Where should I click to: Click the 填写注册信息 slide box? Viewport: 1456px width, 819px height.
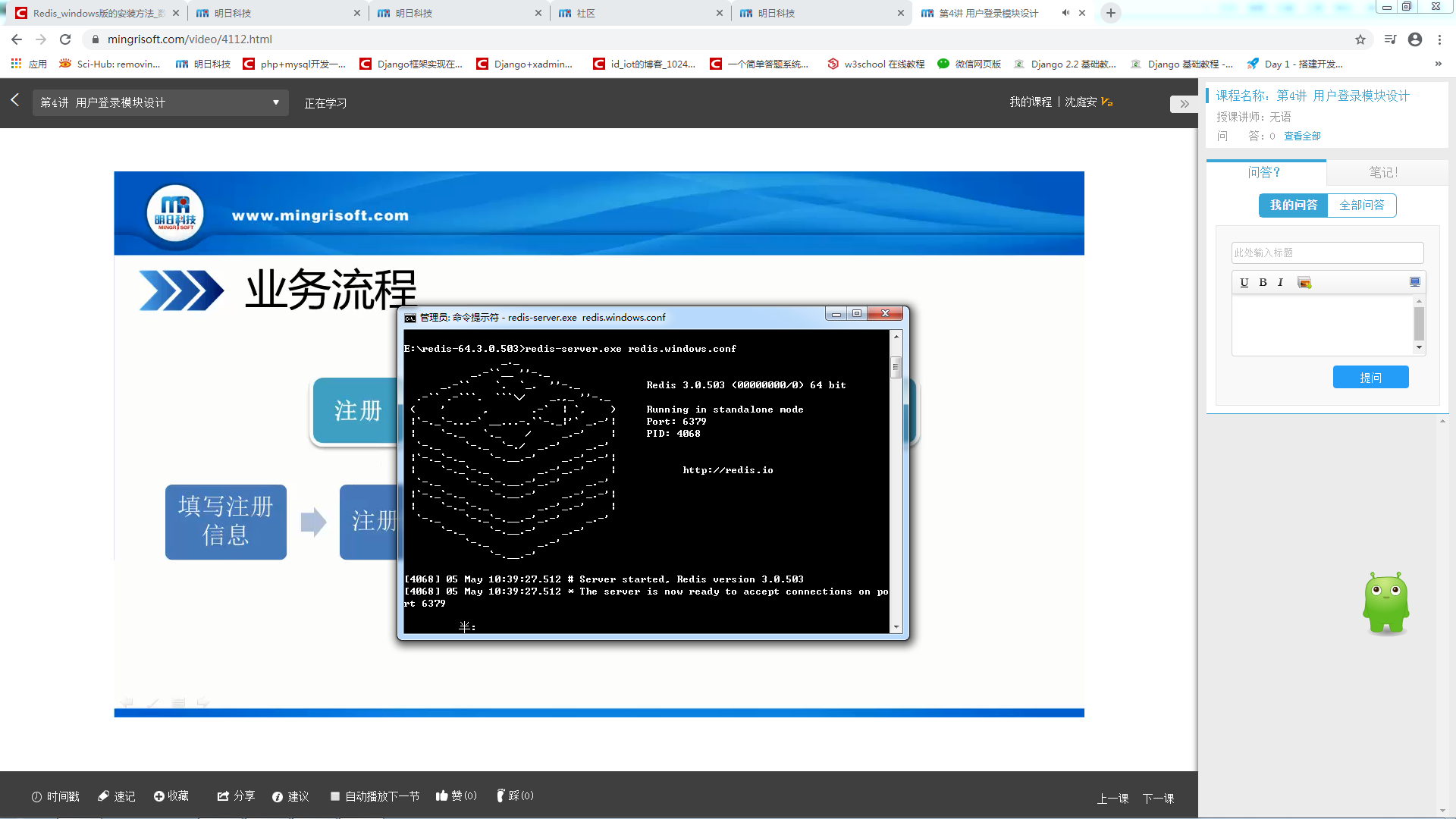pos(226,522)
